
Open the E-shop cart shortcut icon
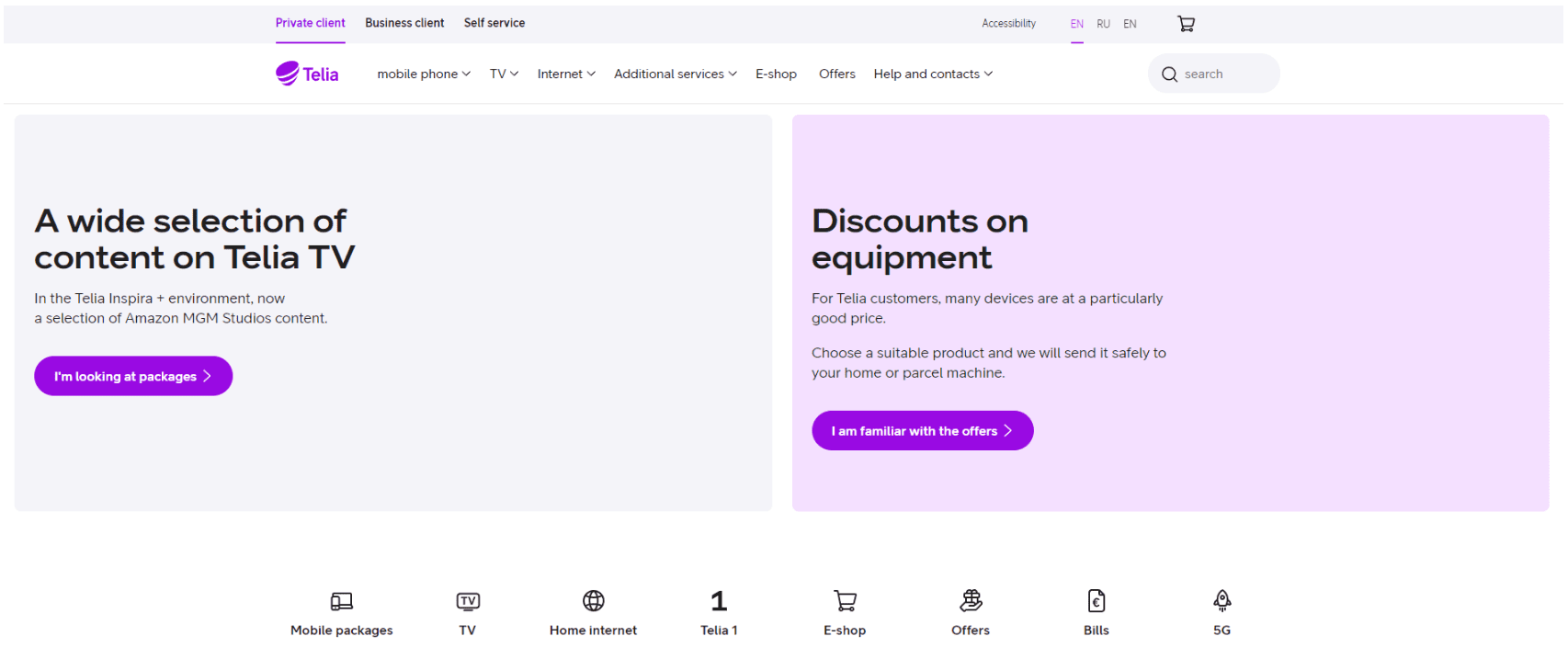click(x=845, y=601)
